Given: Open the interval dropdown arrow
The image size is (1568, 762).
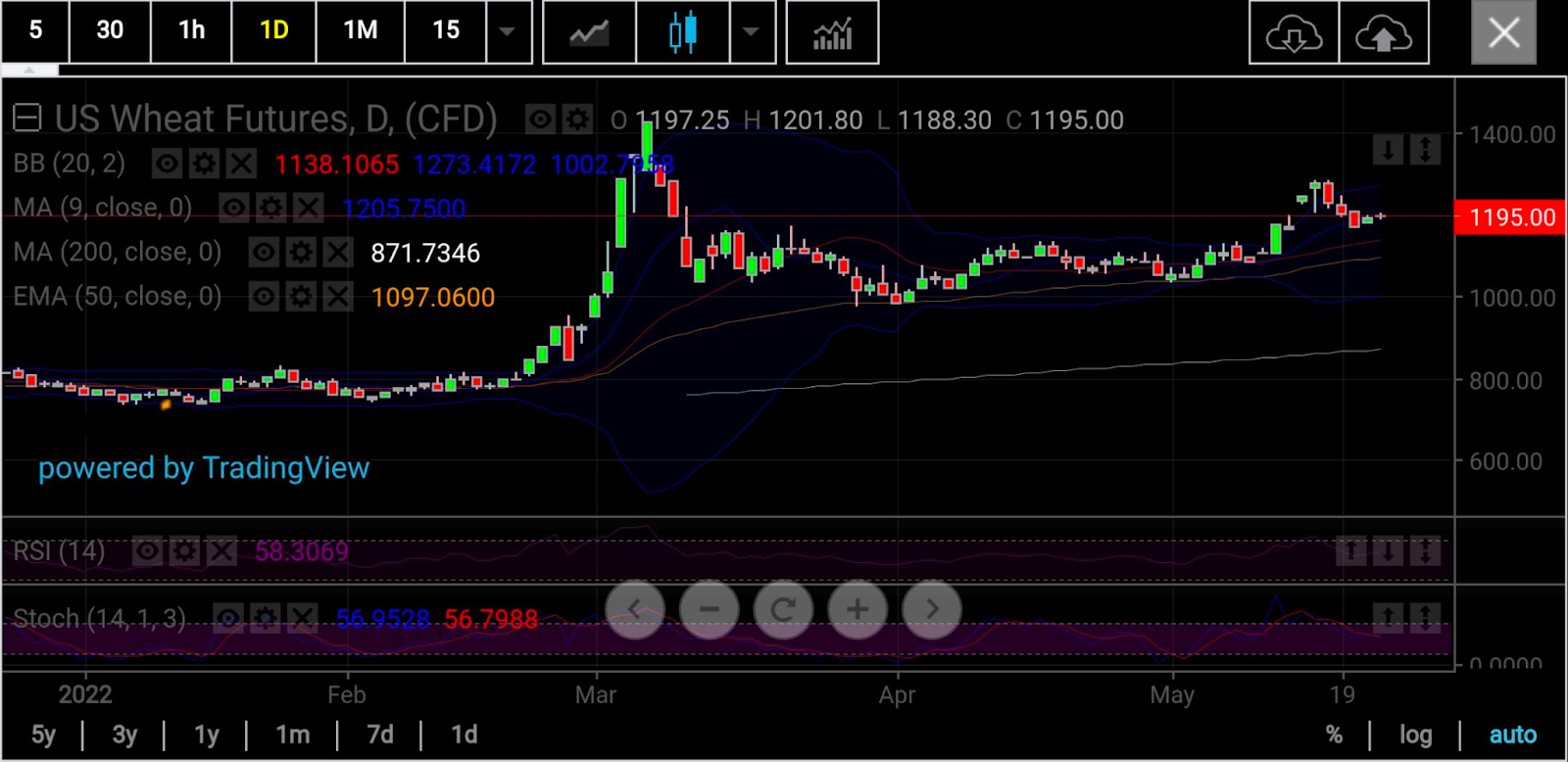Looking at the screenshot, I should coord(508,31).
